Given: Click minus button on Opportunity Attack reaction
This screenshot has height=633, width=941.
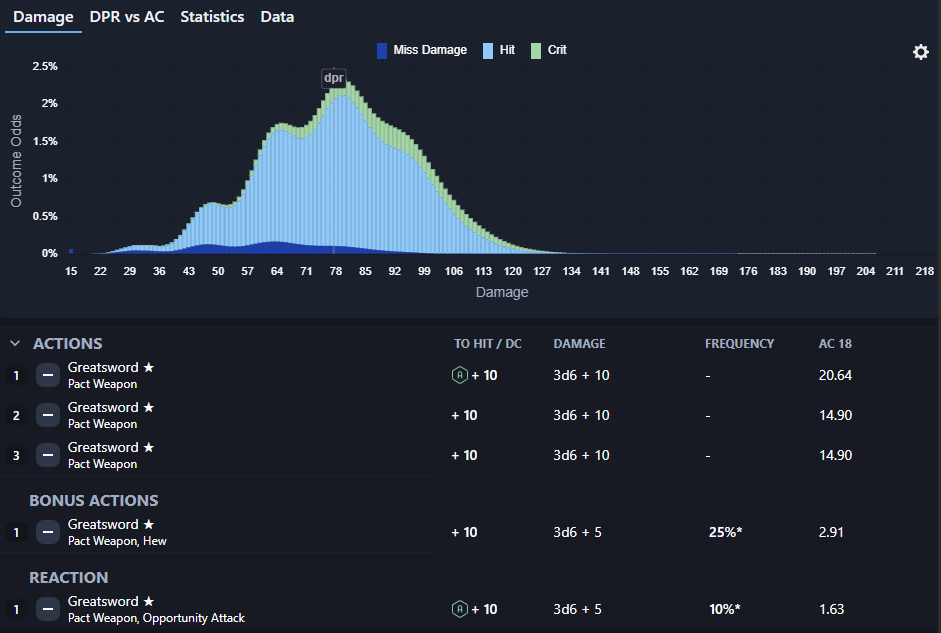Looking at the screenshot, I should tap(47, 610).
